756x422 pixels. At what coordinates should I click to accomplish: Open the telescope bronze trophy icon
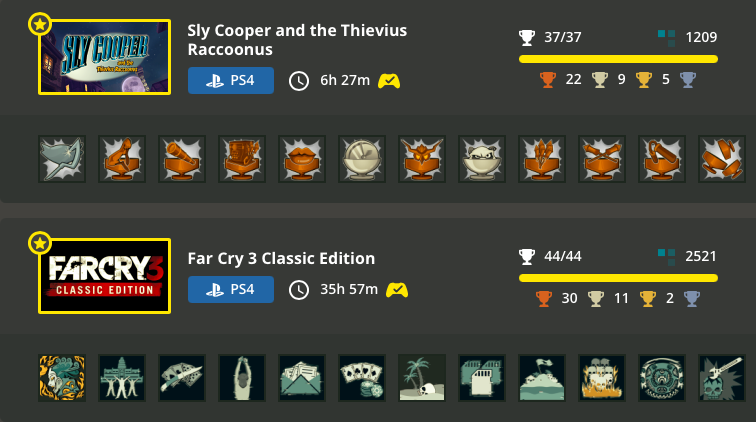[182, 159]
